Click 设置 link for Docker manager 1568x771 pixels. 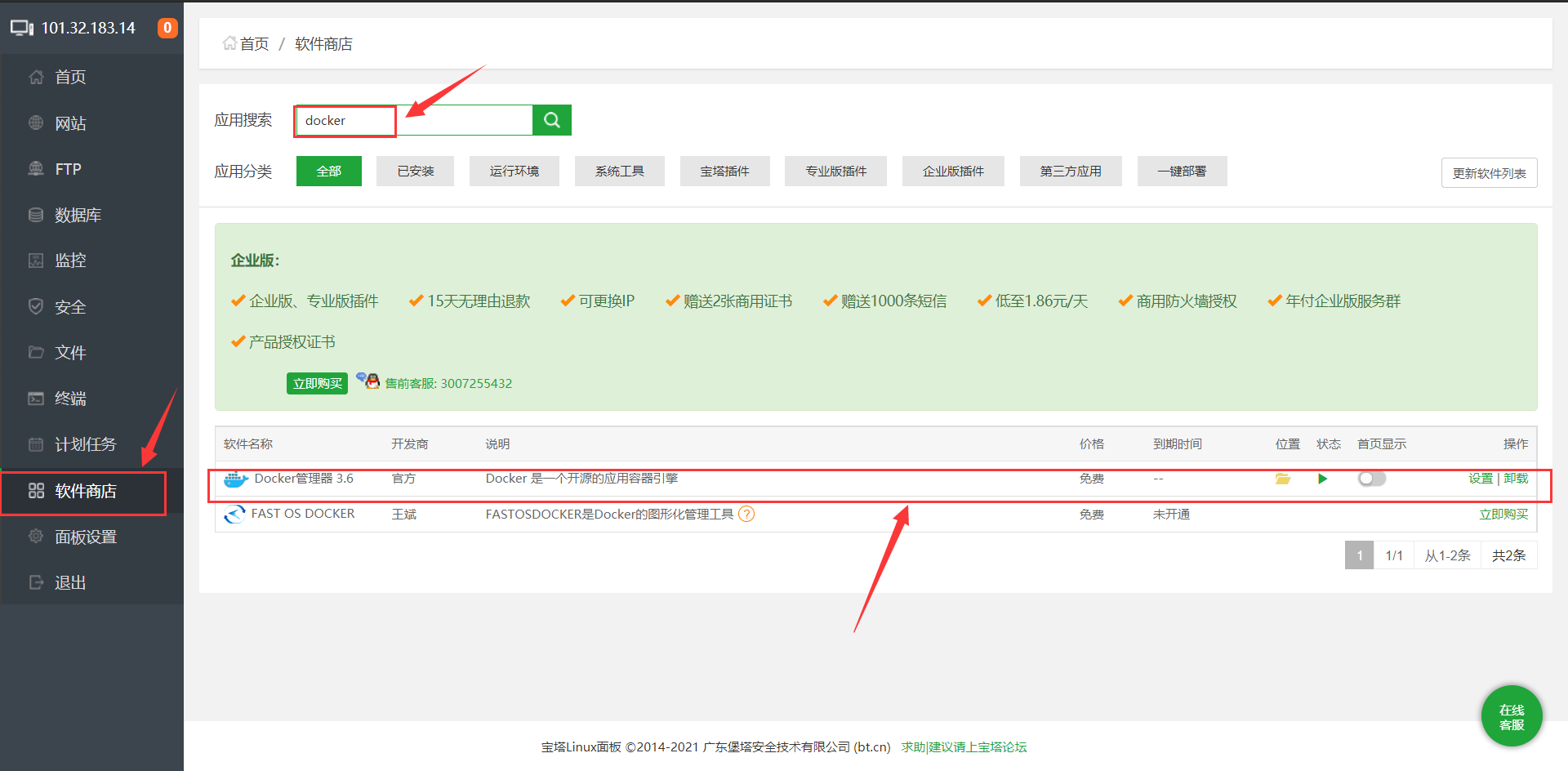click(1481, 479)
